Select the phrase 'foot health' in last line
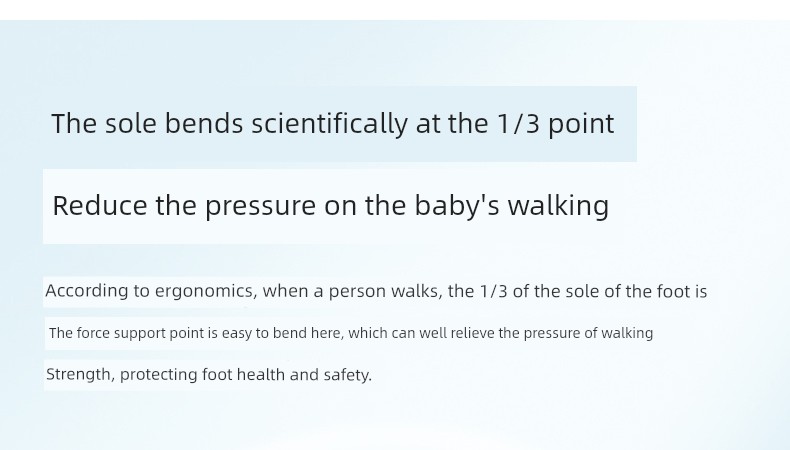 point(243,375)
